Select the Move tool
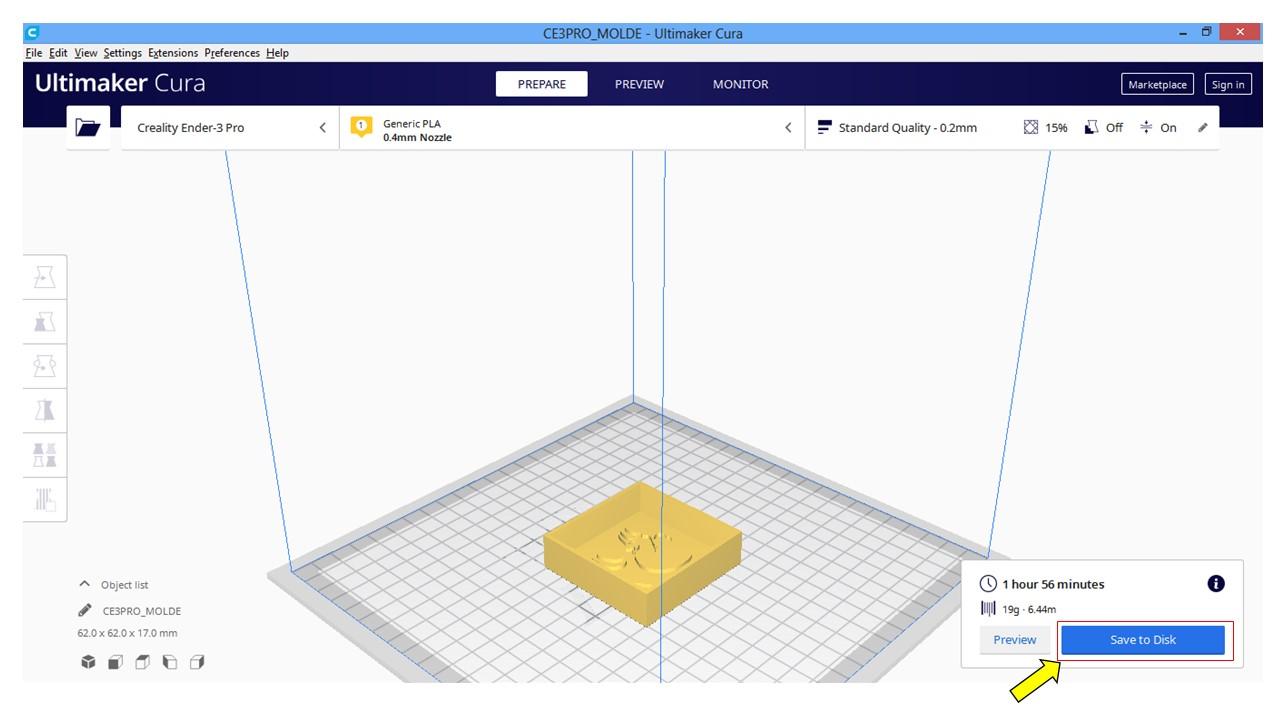The width and height of the screenshot is (1280, 720). (45, 277)
